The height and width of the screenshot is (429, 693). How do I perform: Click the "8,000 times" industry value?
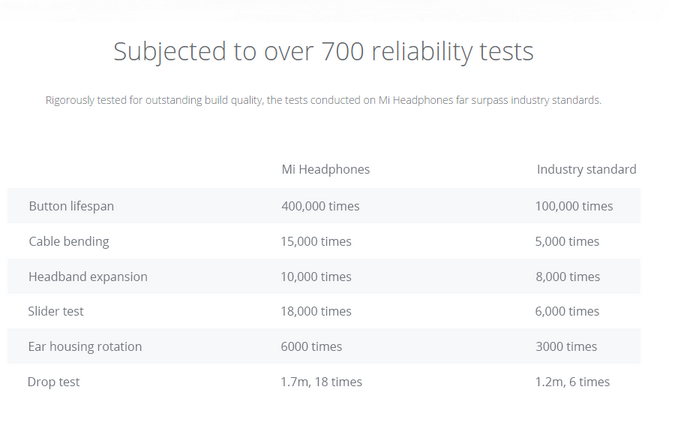pos(567,276)
